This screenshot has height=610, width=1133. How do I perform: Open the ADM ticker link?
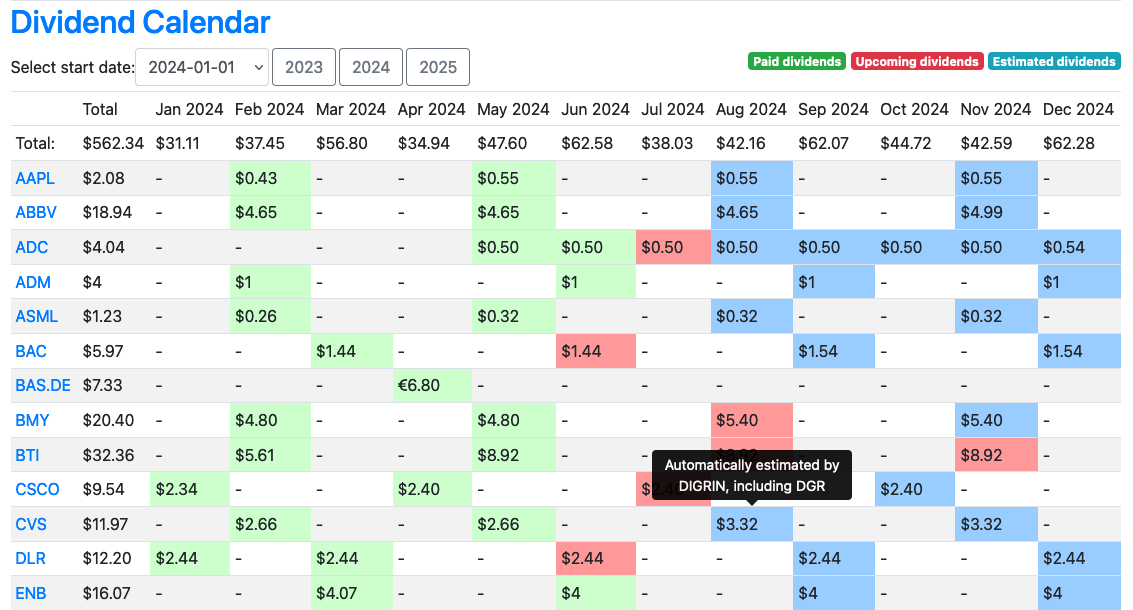coord(33,282)
